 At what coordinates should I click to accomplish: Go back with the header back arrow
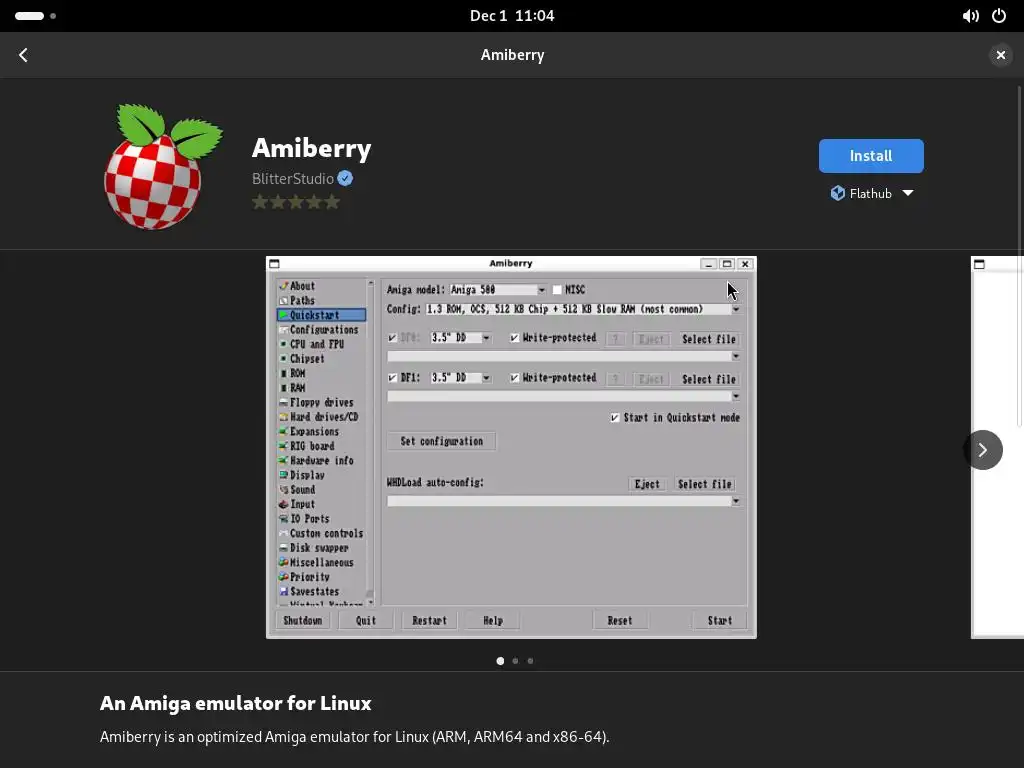coord(24,55)
